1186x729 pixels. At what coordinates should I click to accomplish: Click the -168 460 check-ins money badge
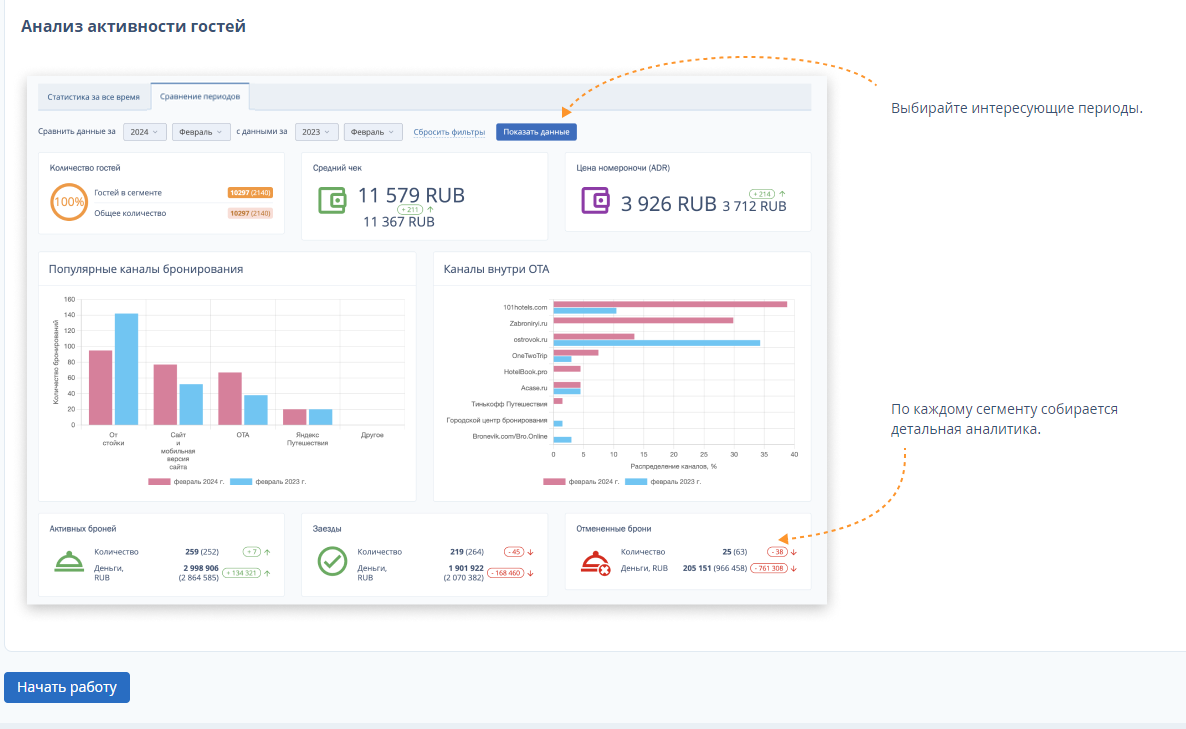[x=506, y=572]
